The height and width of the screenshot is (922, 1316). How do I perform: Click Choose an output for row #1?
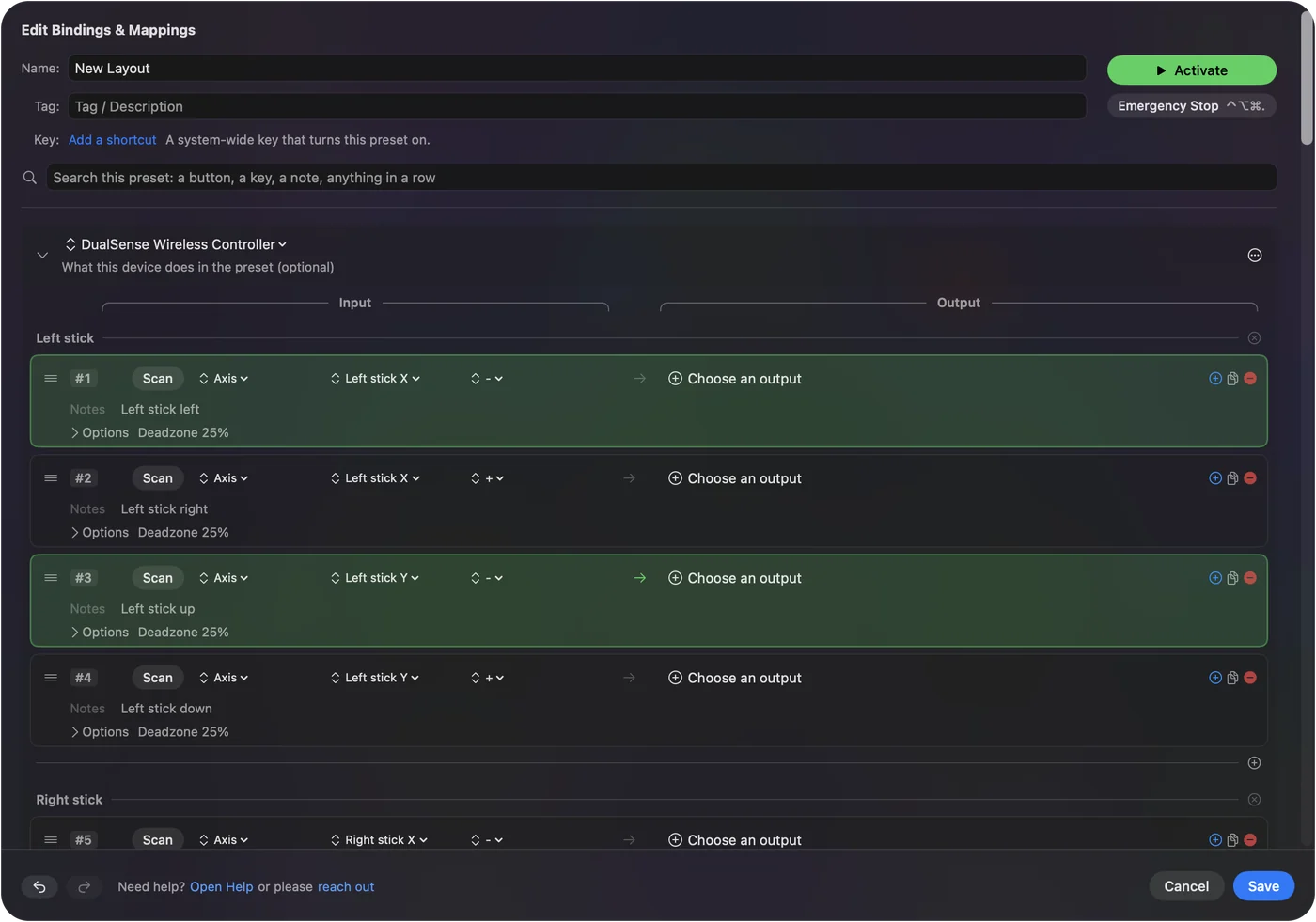point(735,379)
